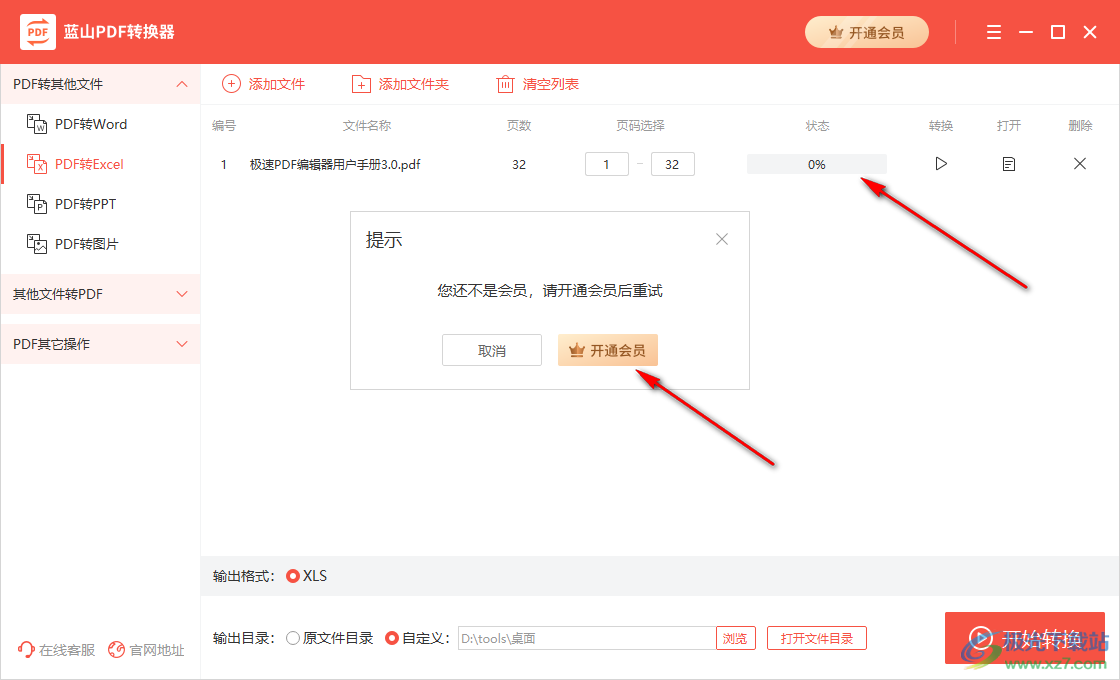Click the end page field showing 32
Screen dimensions: 1120x680
coord(673,164)
